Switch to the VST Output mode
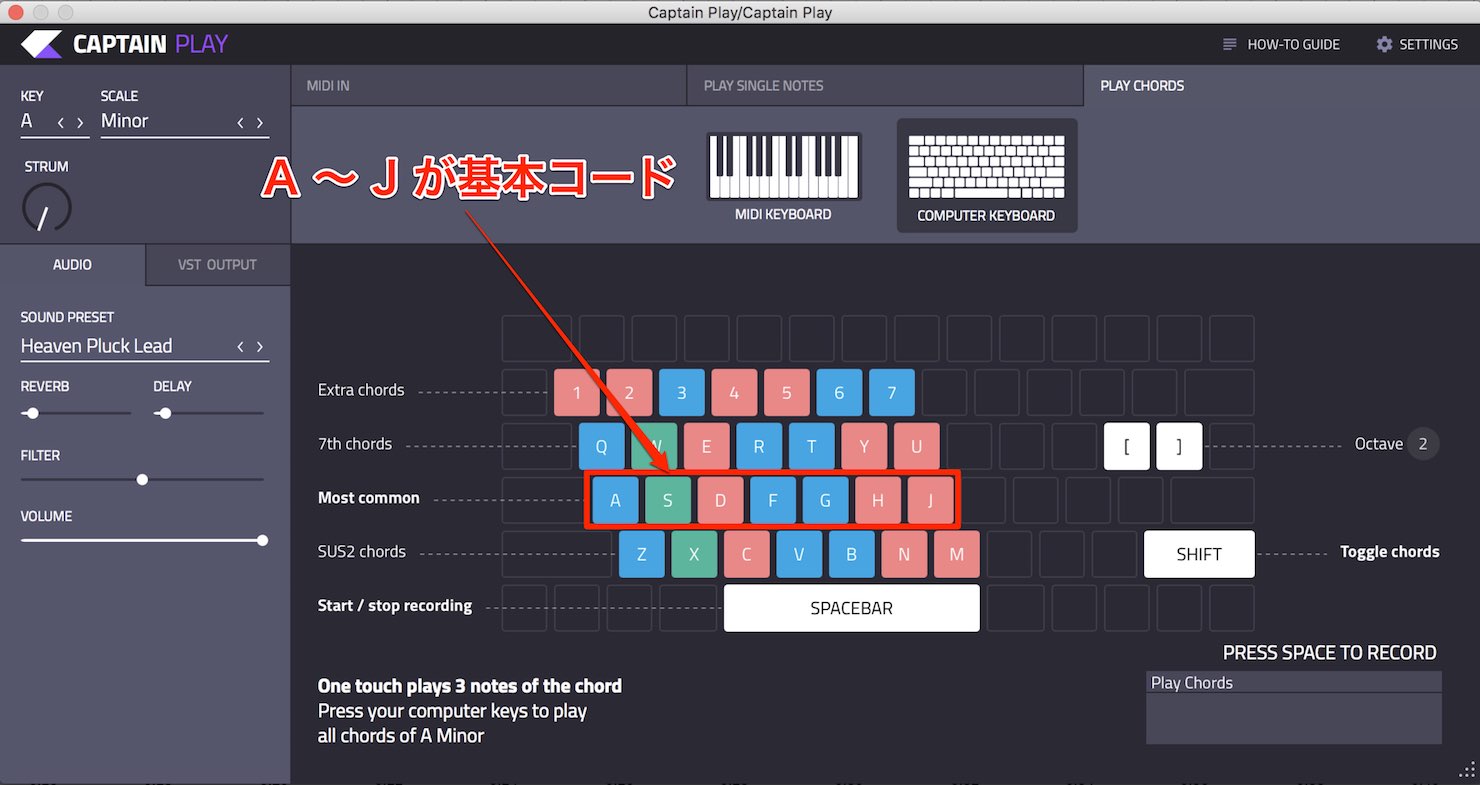1480x785 pixels. [x=218, y=265]
